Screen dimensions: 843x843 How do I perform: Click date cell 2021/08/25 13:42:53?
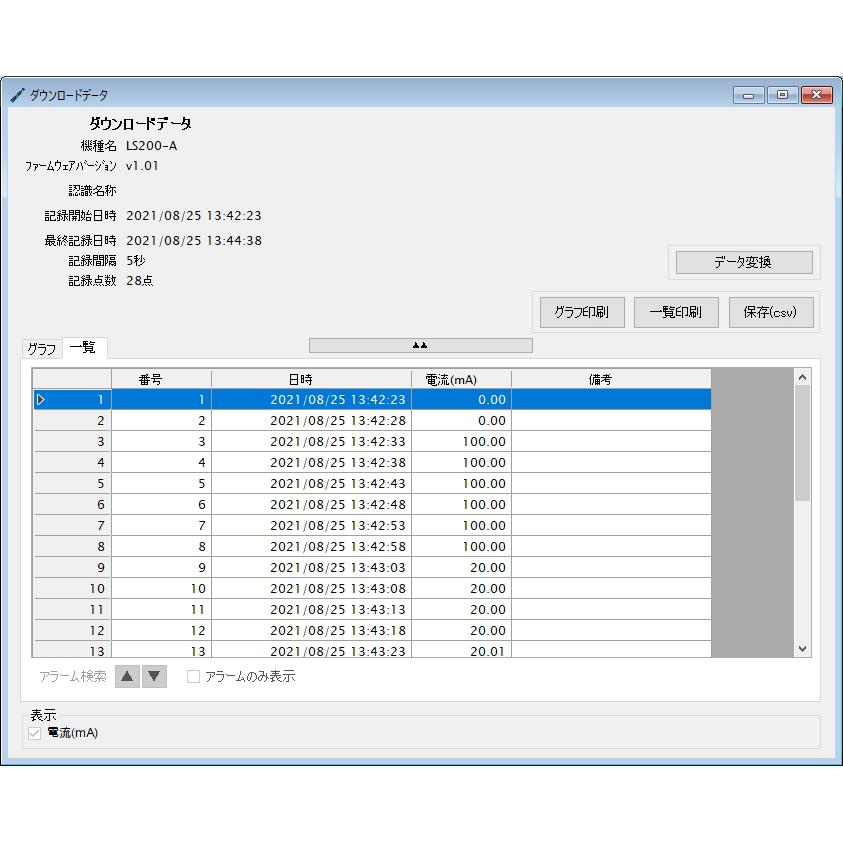pos(311,525)
